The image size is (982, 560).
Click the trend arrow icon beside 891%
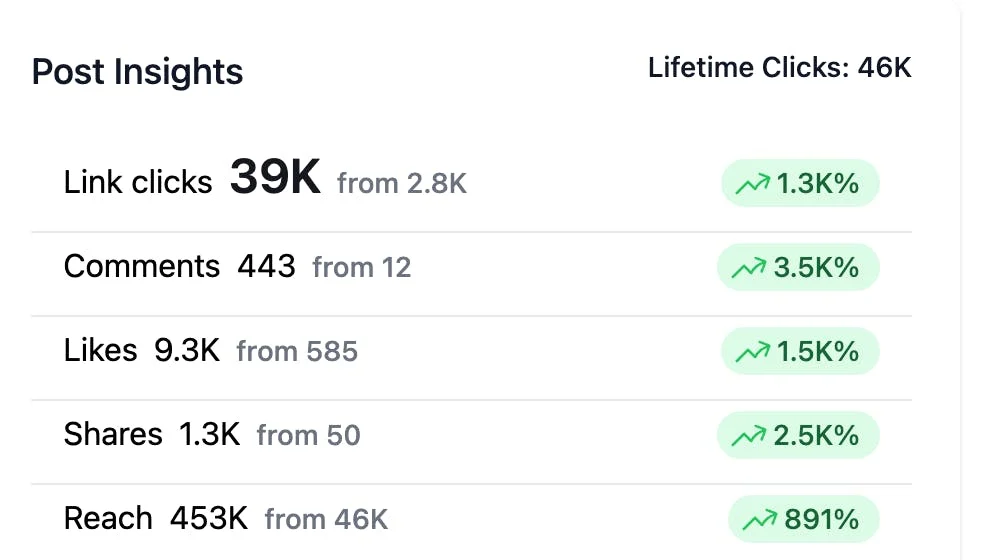click(x=759, y=520)
